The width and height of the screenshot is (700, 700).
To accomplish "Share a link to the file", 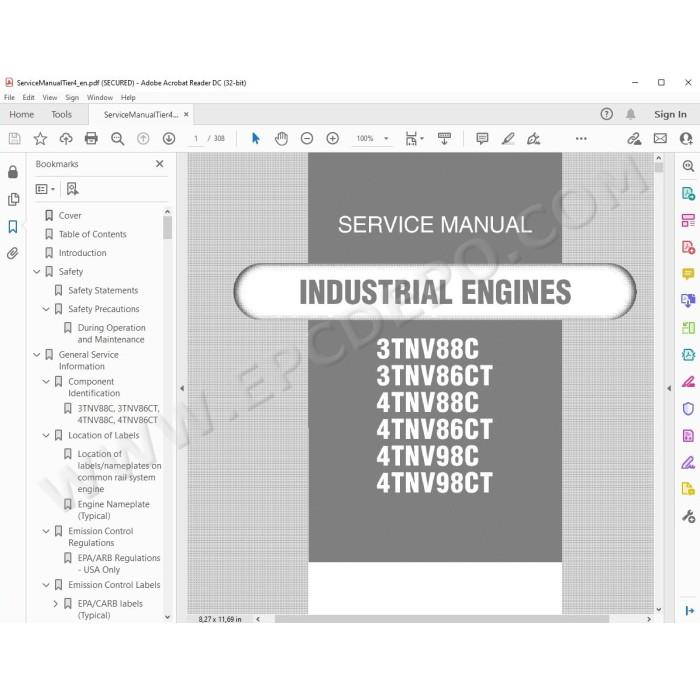I will [634, 139].
